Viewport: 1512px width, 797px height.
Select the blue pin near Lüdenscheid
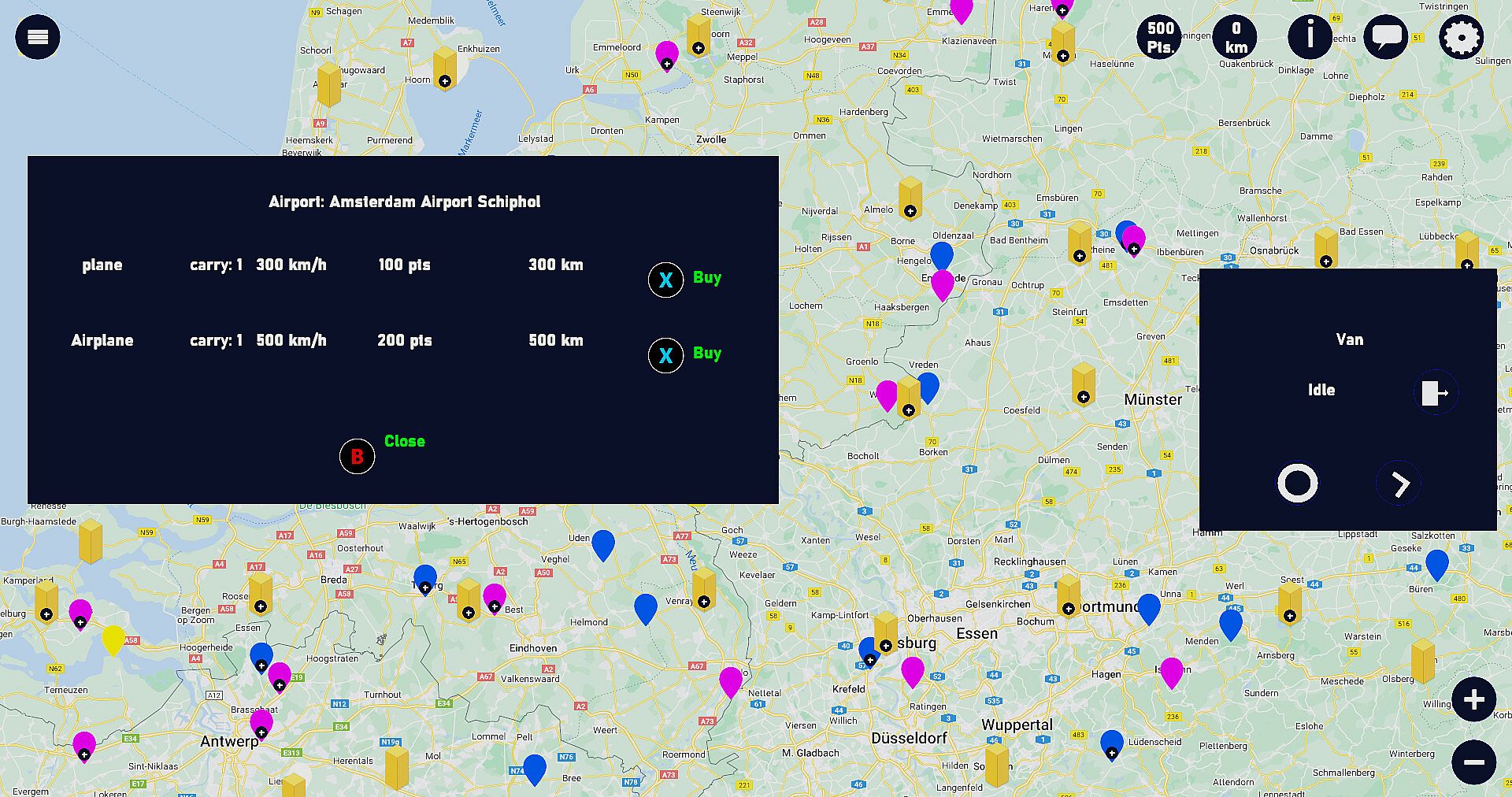[1112, 745]
